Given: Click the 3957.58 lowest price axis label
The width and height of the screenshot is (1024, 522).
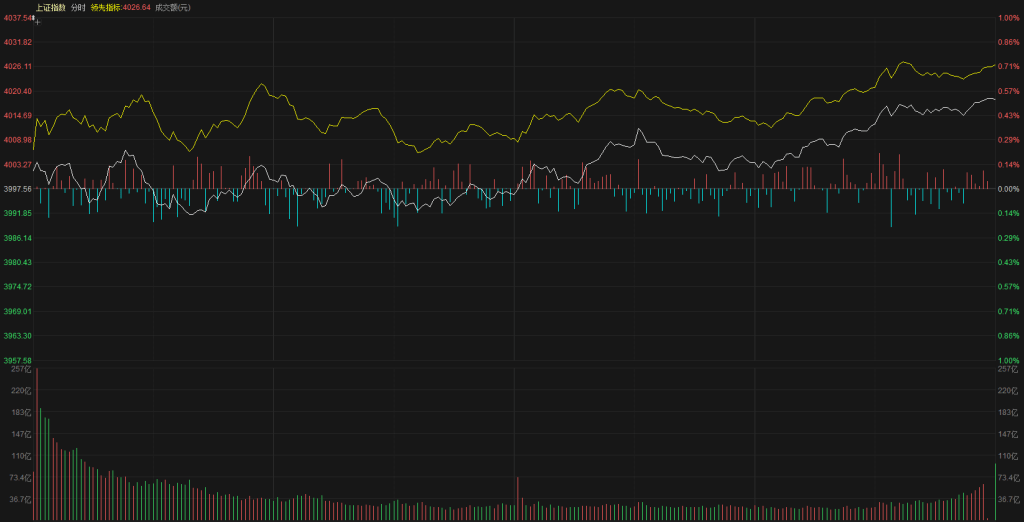Looking at the screenshot, I should (x=17, y=360).
